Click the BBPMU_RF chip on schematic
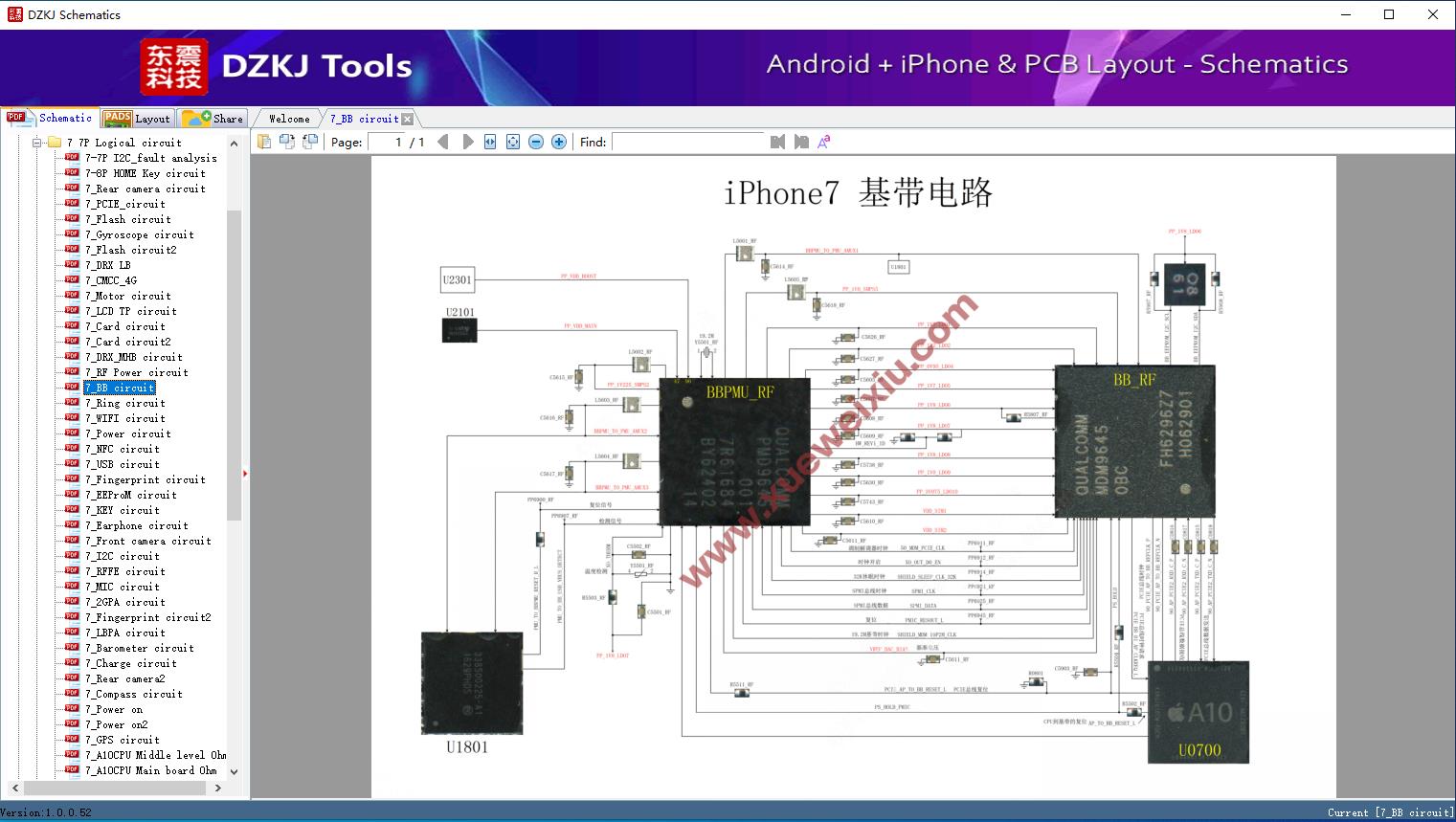This screenshot has width=1456, height=822. 735,452
